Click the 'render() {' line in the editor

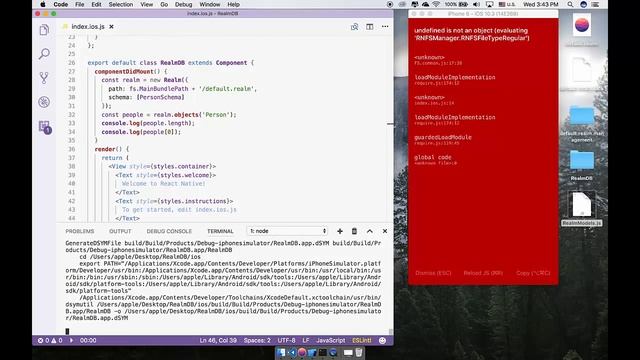112,149
